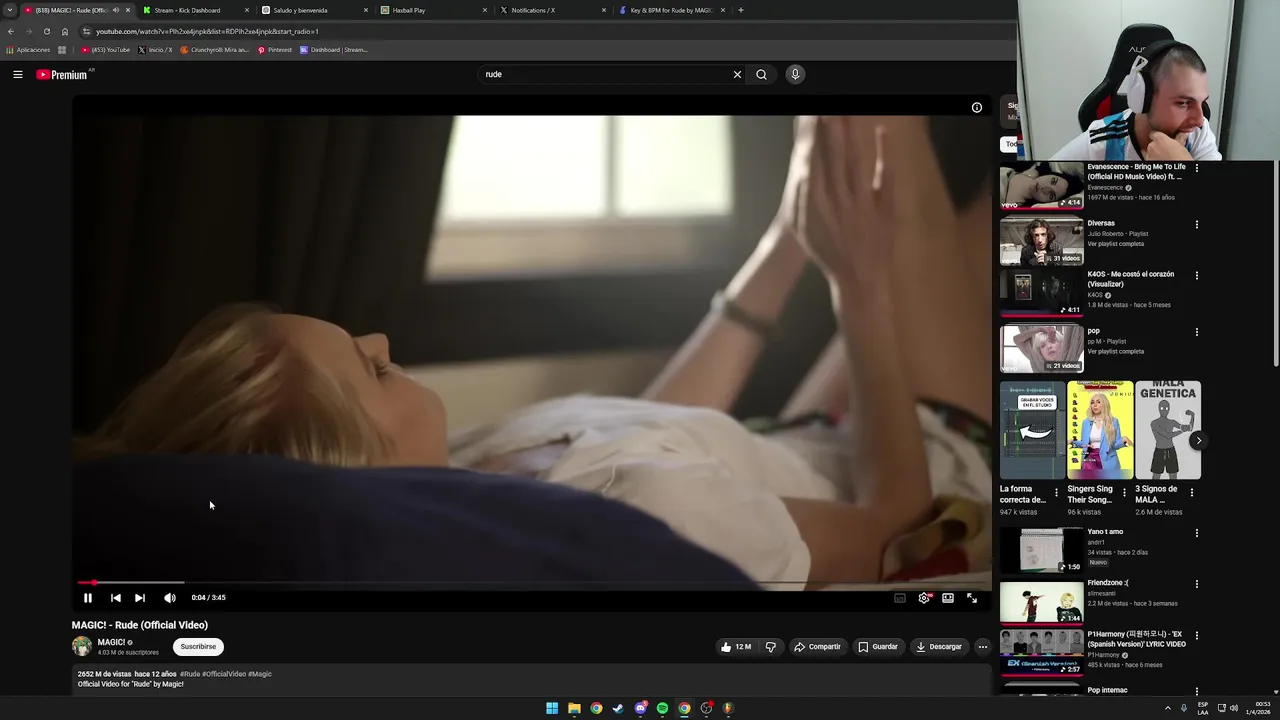Screen dimensions: 1280x720
Task: Open Windows Start menu
Action: click(x=552, y=708)
